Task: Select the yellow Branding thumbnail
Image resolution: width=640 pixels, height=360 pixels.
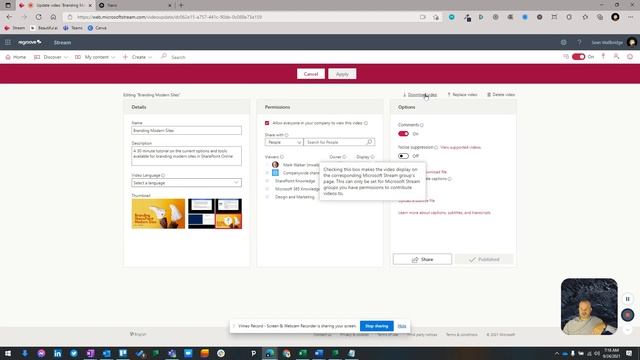Action: (x=158, y=214)
